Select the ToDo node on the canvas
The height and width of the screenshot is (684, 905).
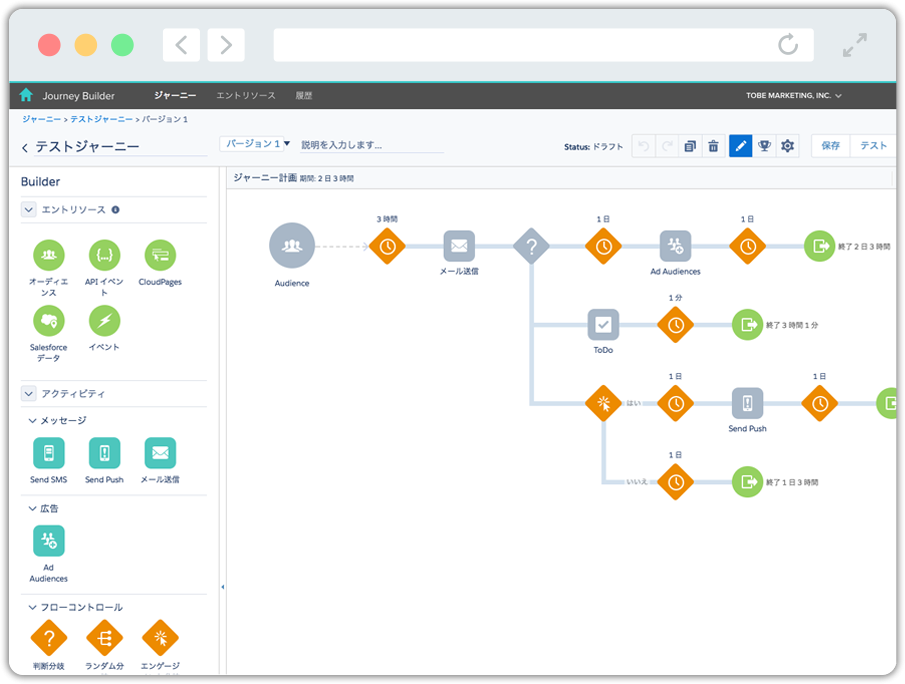(603, 325)
